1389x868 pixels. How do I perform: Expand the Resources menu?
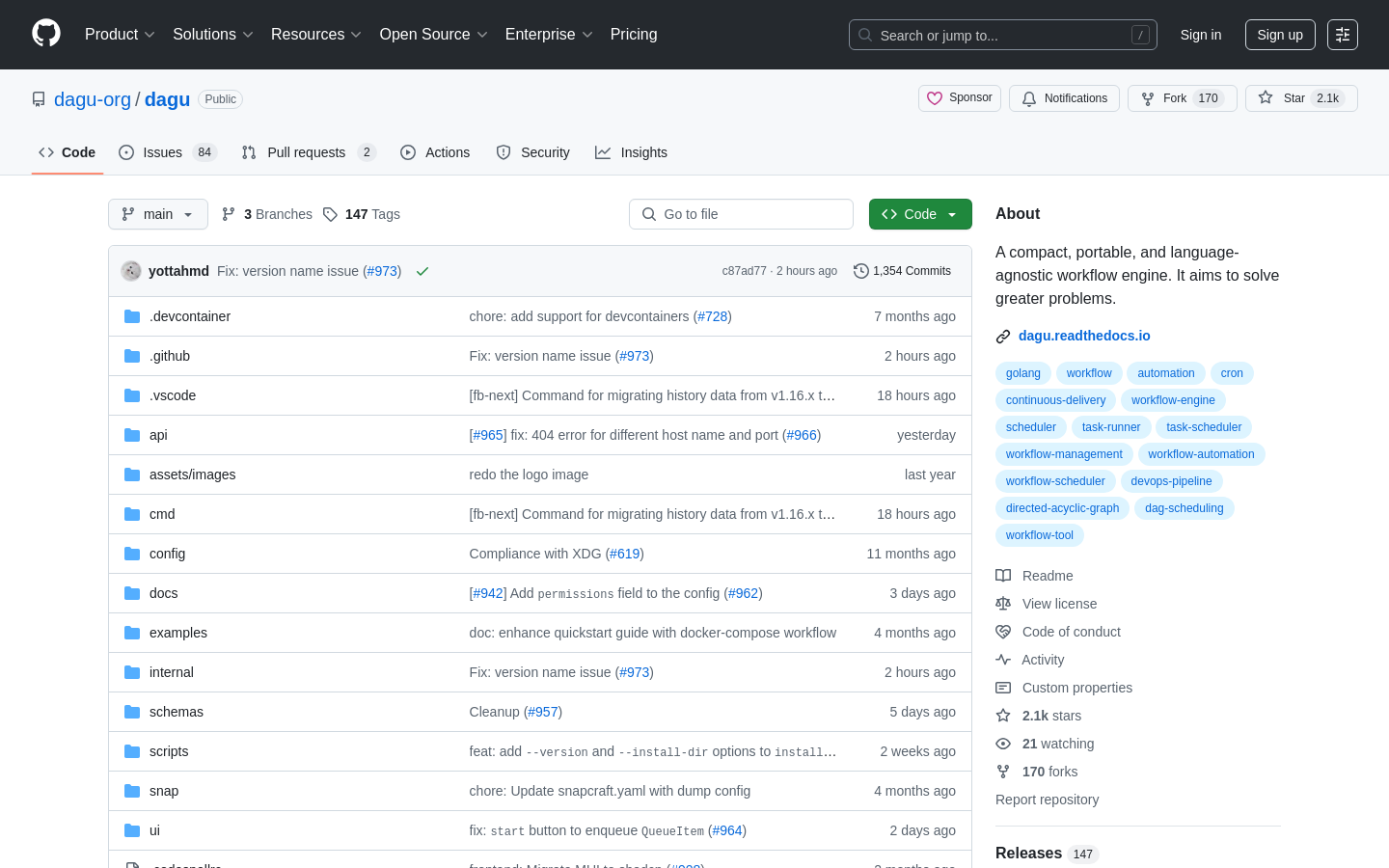point(316,35)
